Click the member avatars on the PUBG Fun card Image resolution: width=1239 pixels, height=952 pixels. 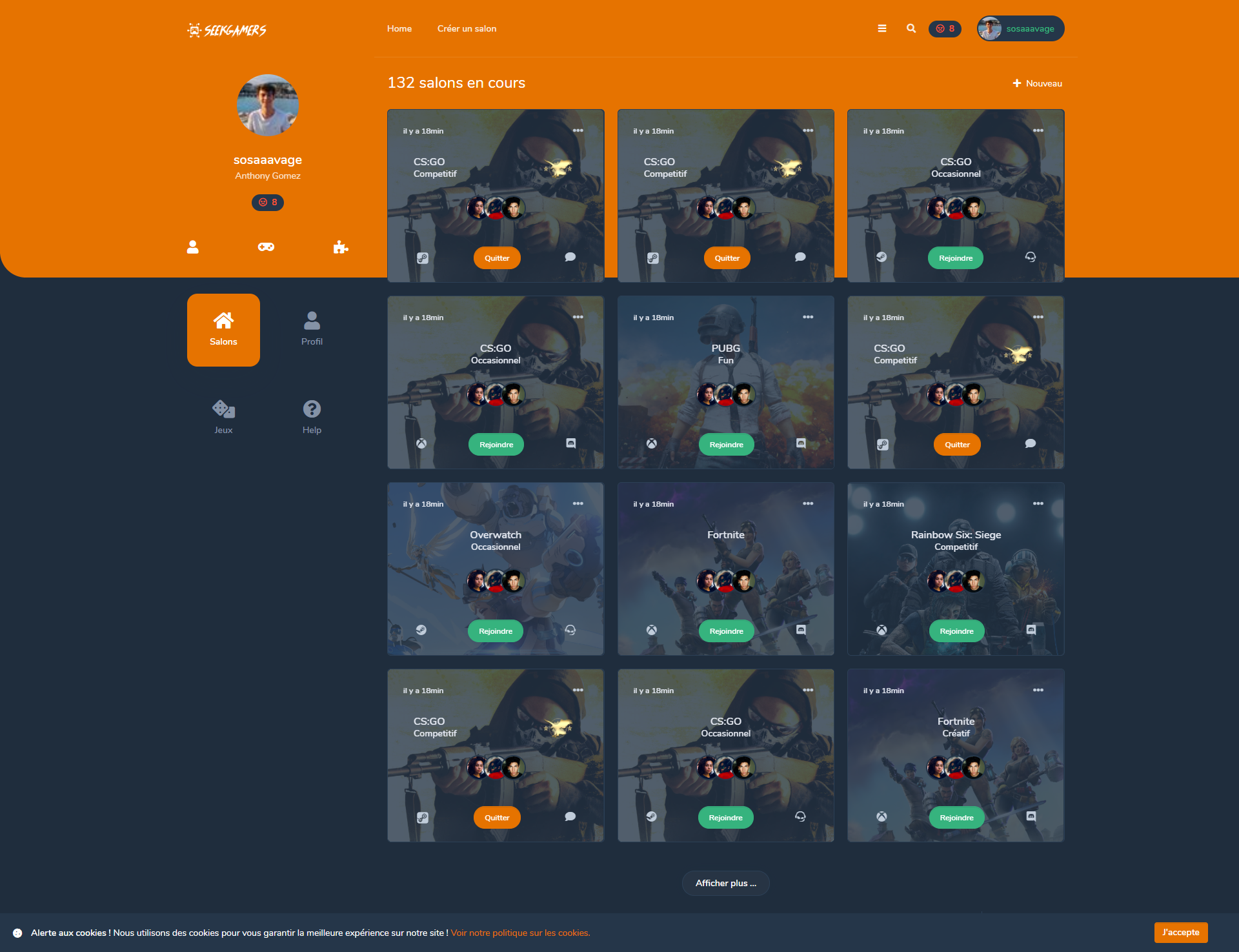[726, 394]
